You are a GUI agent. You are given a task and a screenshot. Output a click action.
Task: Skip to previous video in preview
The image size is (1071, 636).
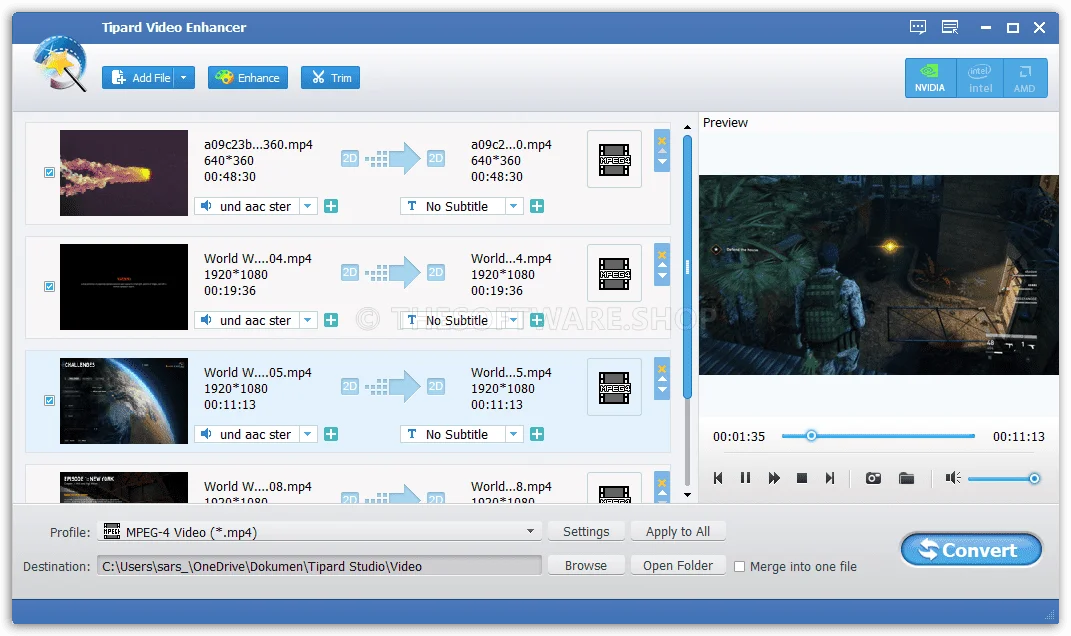(x=718, y=478)
